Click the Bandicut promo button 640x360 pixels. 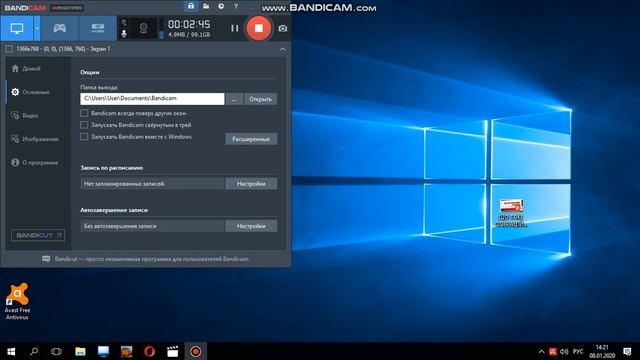38,235
